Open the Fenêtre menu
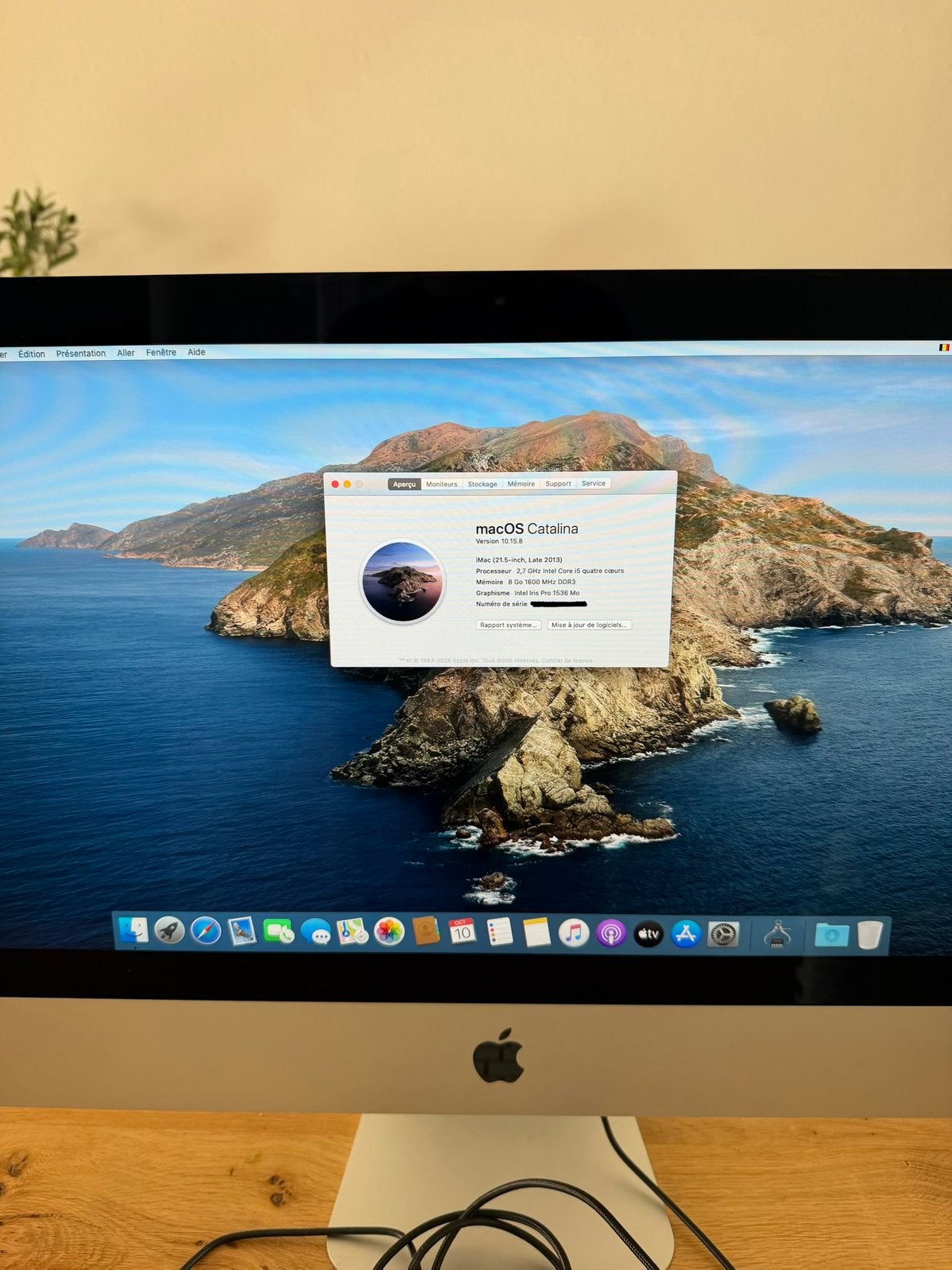The width and height of the screenshot is (952, 1270). click(x=161, y=352)
